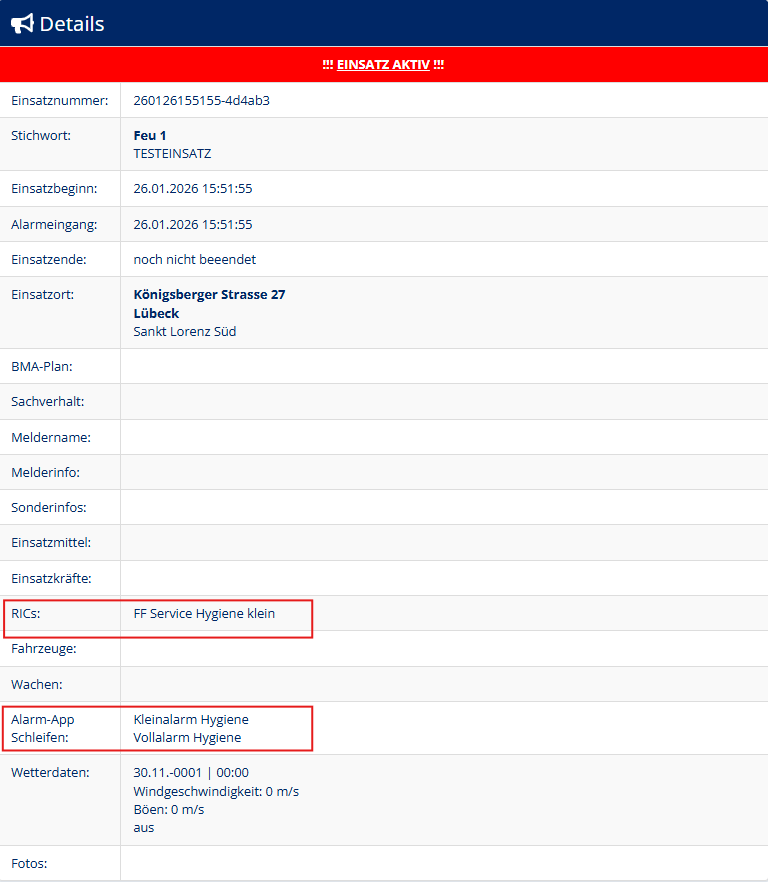Click the BMA-Plan row label
768x882 pixels.
(x=41, y=366)
